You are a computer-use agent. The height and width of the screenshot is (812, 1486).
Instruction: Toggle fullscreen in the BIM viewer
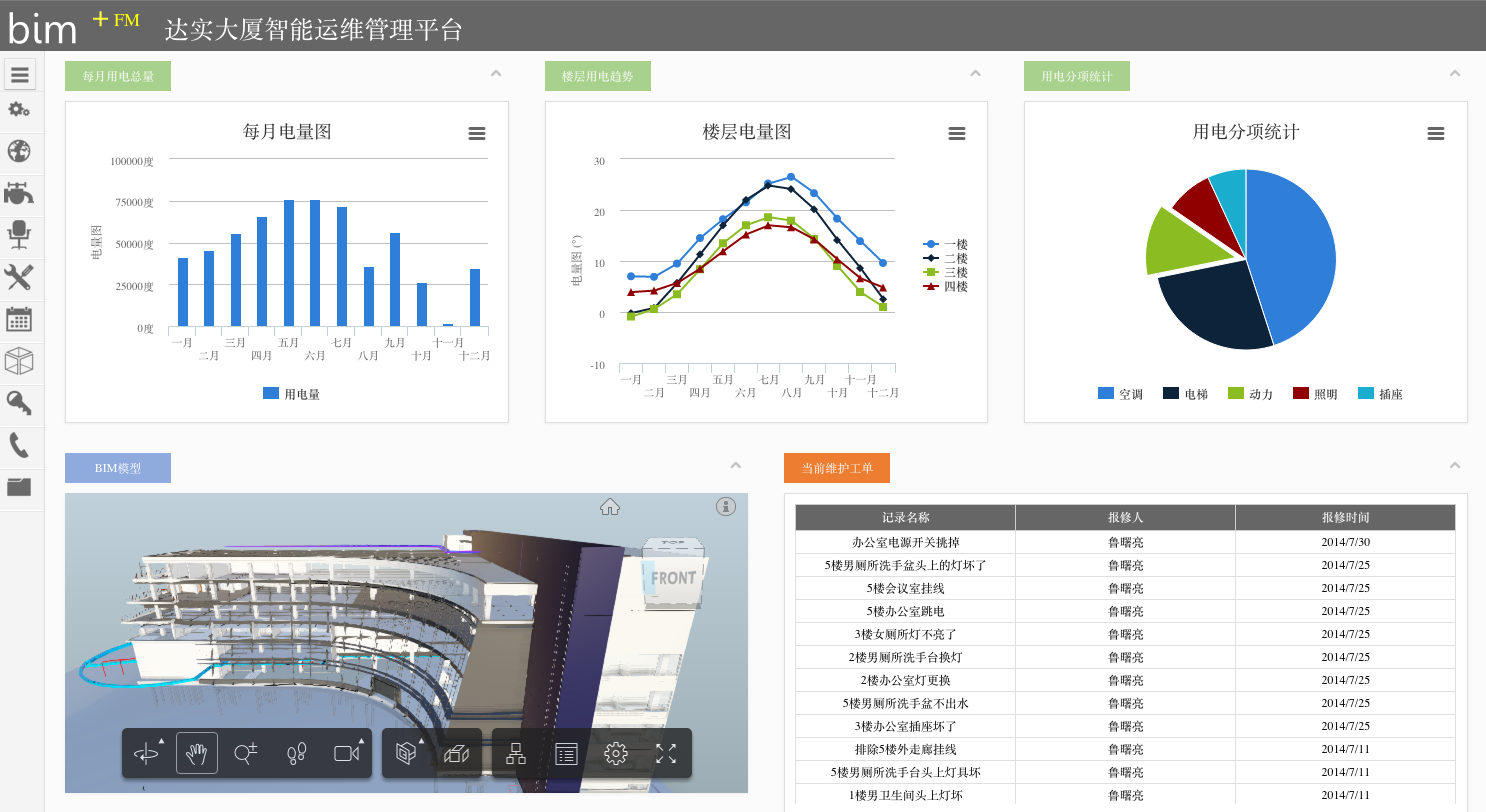pos(666,754)
